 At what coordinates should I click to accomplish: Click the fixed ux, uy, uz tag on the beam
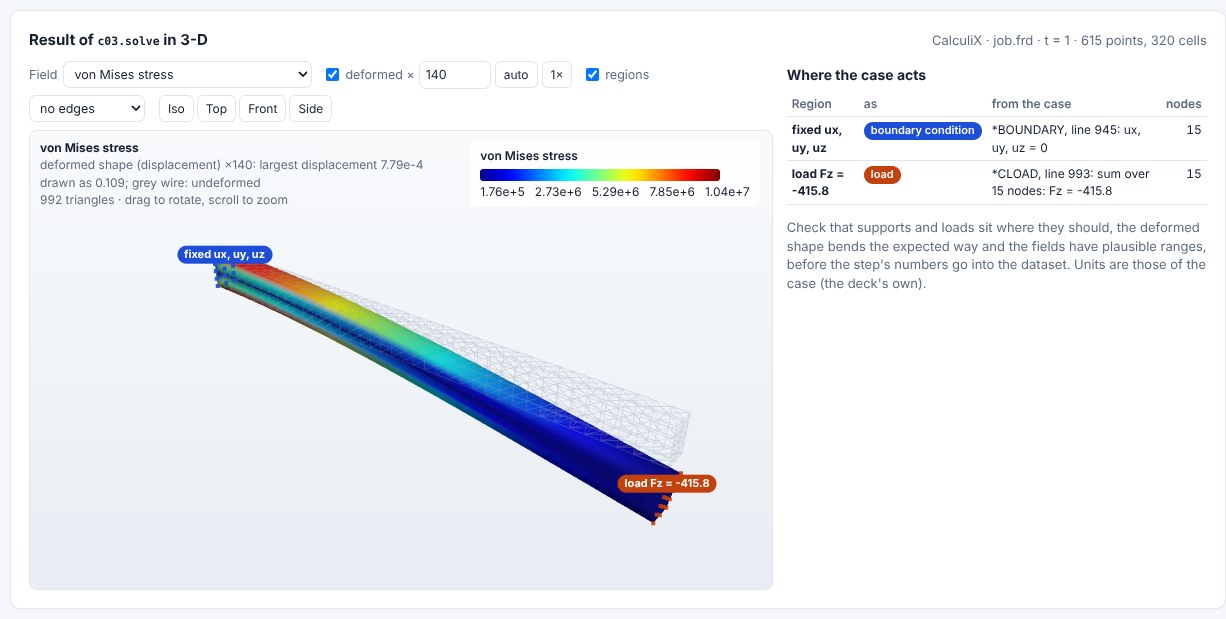(224, 255)
